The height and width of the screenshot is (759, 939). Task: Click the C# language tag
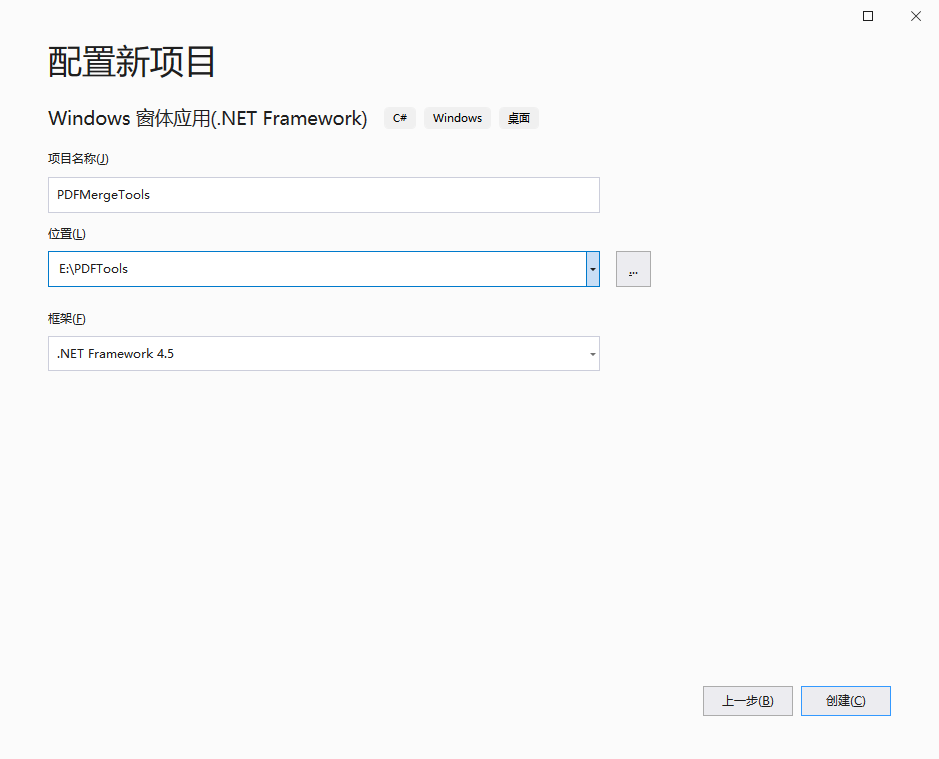[399, 118]
